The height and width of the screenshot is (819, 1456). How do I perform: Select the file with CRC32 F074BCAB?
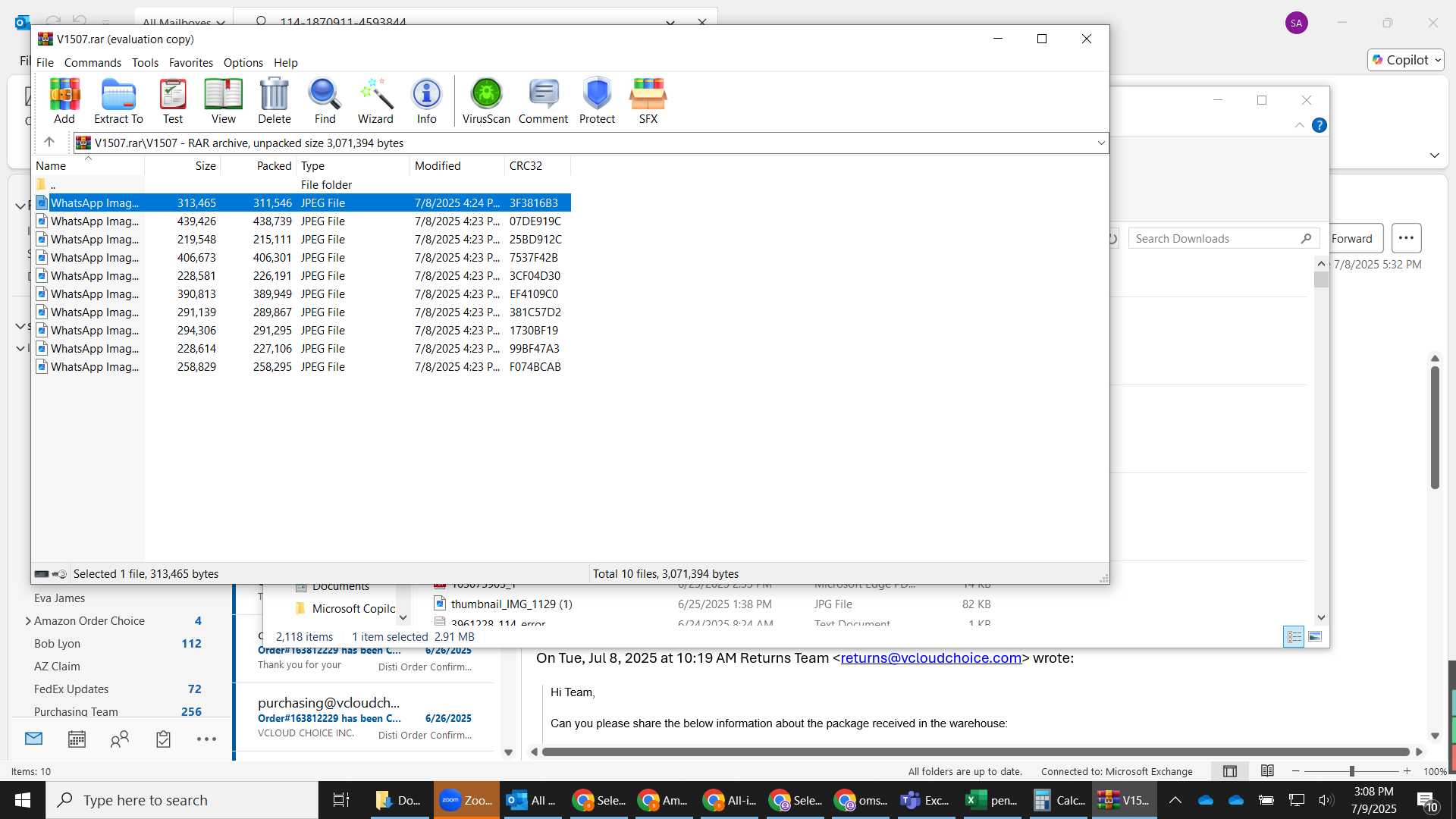pyautogui.click(x=302, y=366)
